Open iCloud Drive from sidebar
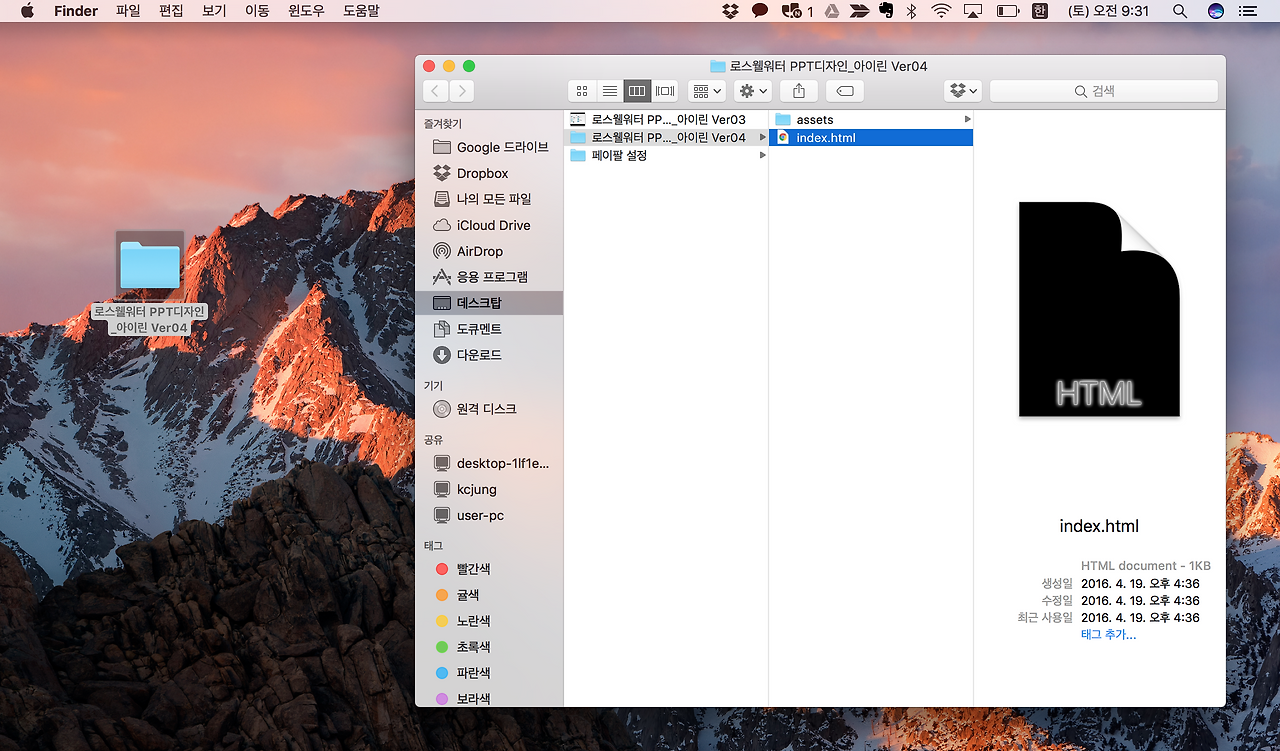This screenshot has height=751, width=1280. pyautogui.click(x=493, y=225)
